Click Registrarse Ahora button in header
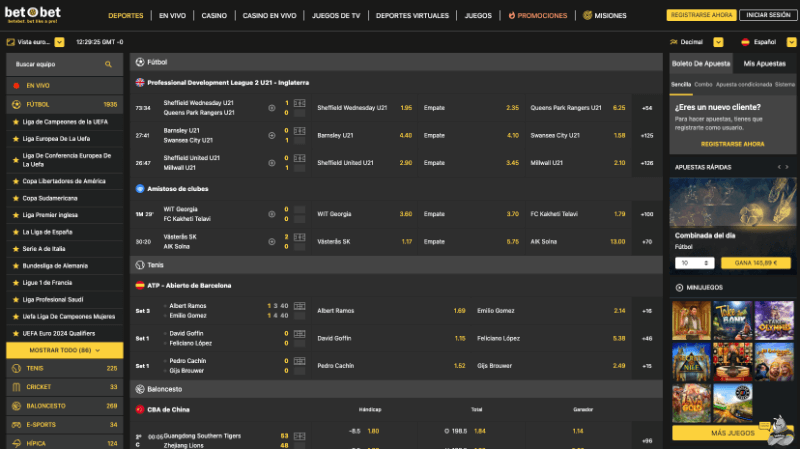This screenshot has width=800, height=449. [702, 15]
